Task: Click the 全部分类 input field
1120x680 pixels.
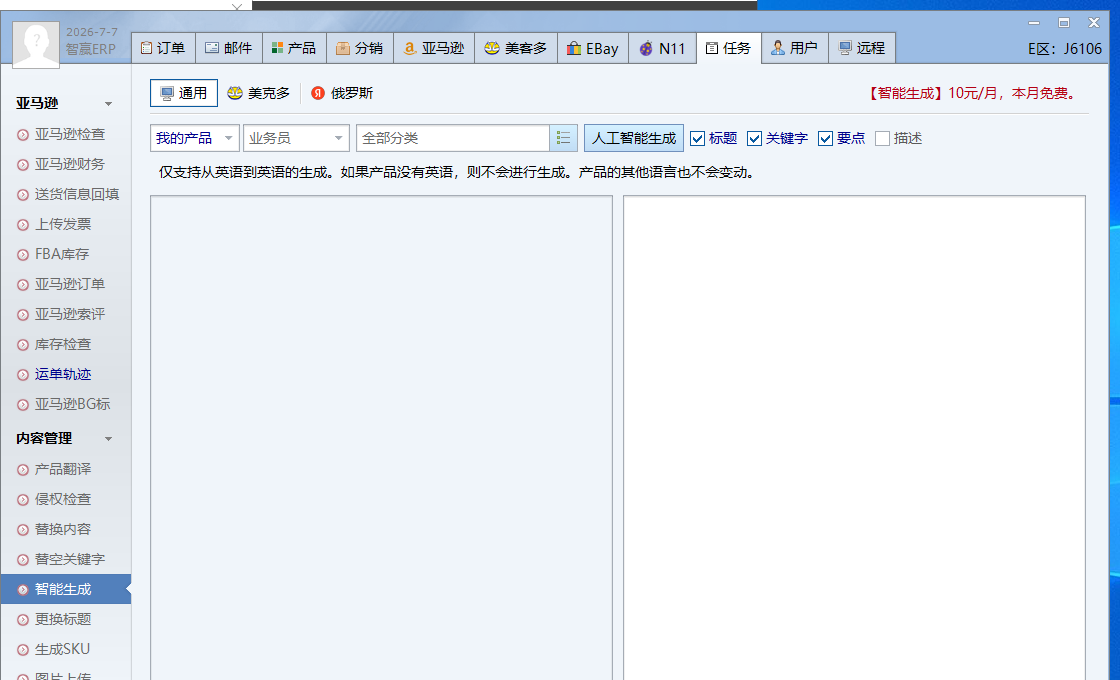Action: (453, 138)
